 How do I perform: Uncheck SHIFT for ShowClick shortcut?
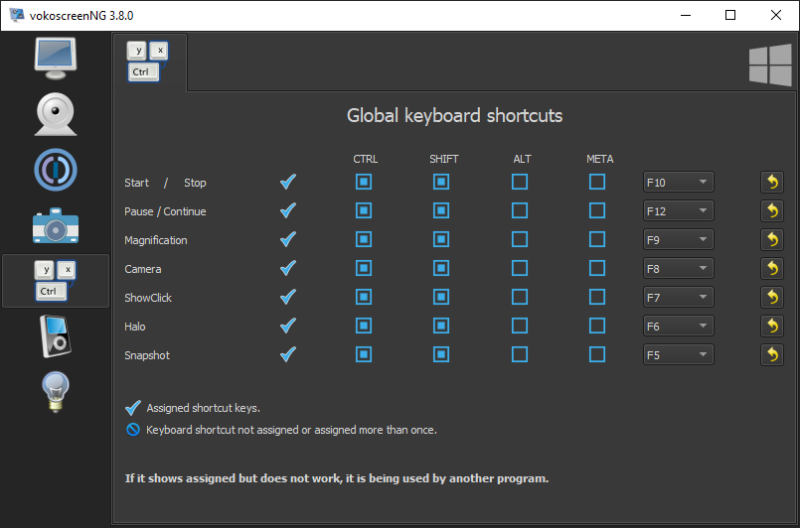441,296
